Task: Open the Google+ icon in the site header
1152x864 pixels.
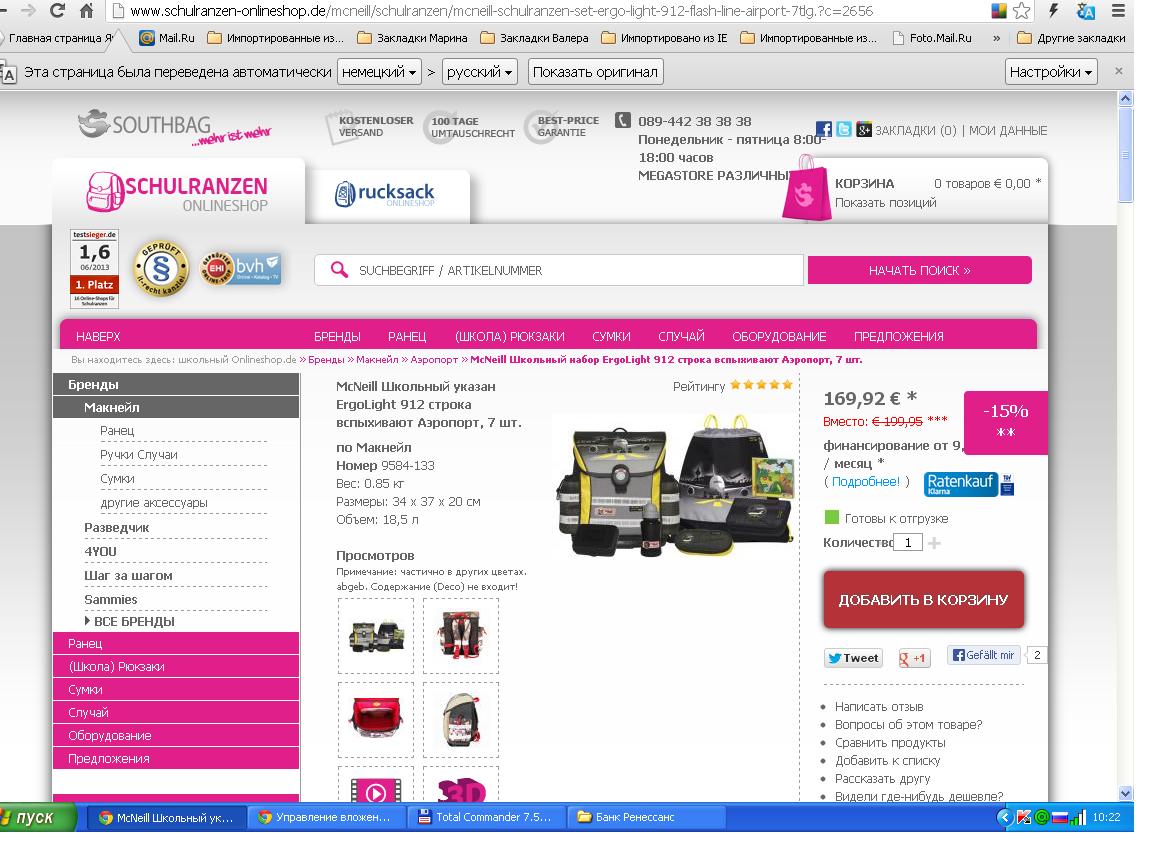Action: (x=864, y=129)
